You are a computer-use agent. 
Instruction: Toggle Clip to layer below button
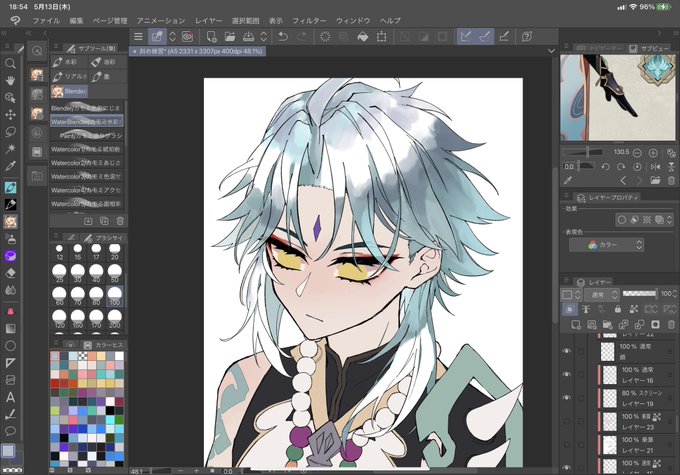[569, 309]
